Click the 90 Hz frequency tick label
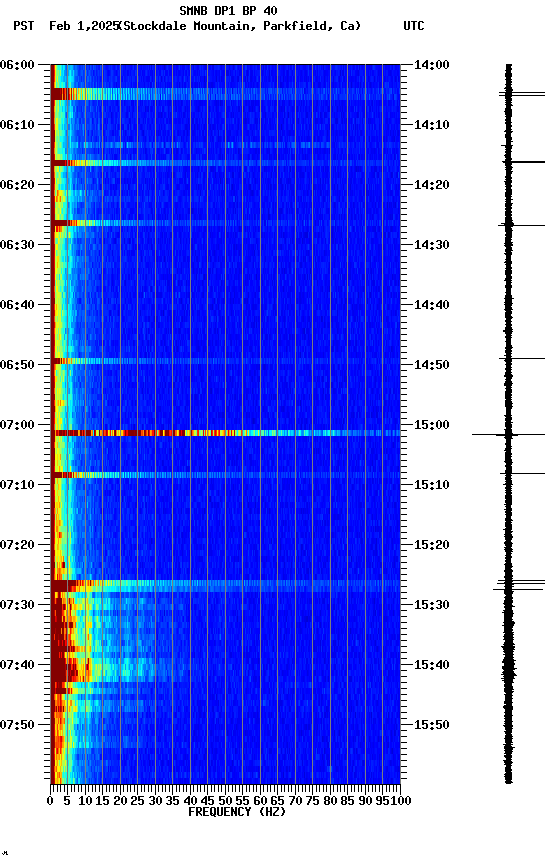The image size is (552, 864). click(x=365, y=801)
